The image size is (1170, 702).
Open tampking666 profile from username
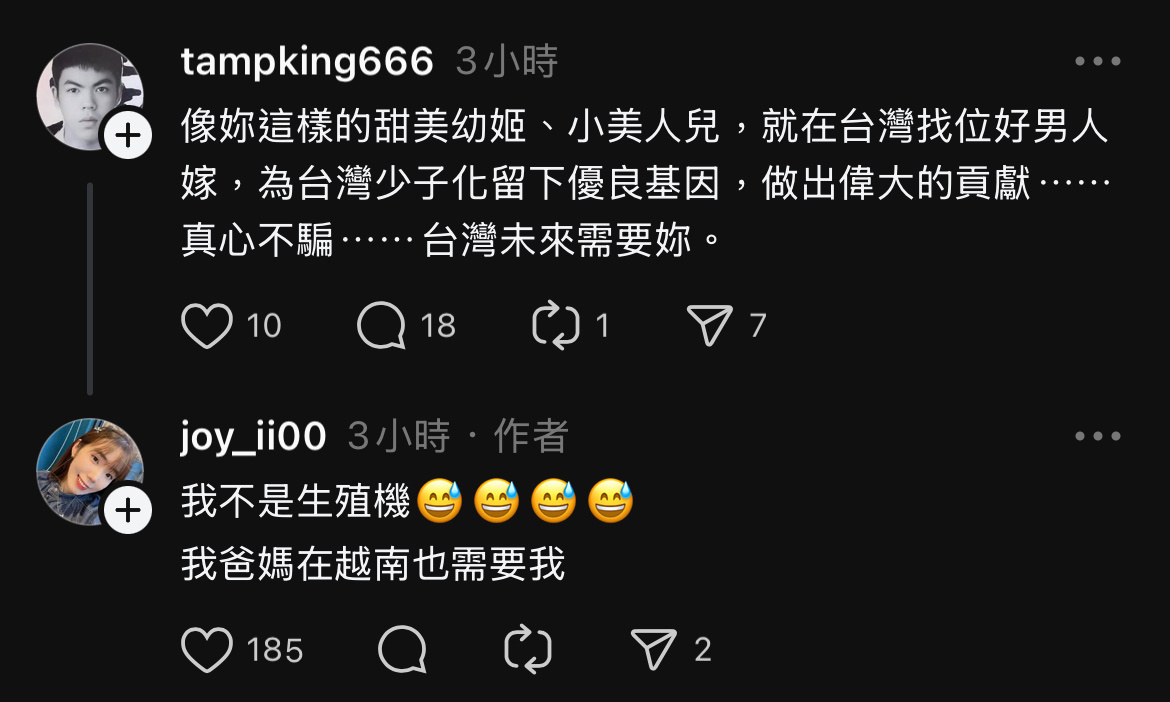pyautogui.click(x=307, y=61)
